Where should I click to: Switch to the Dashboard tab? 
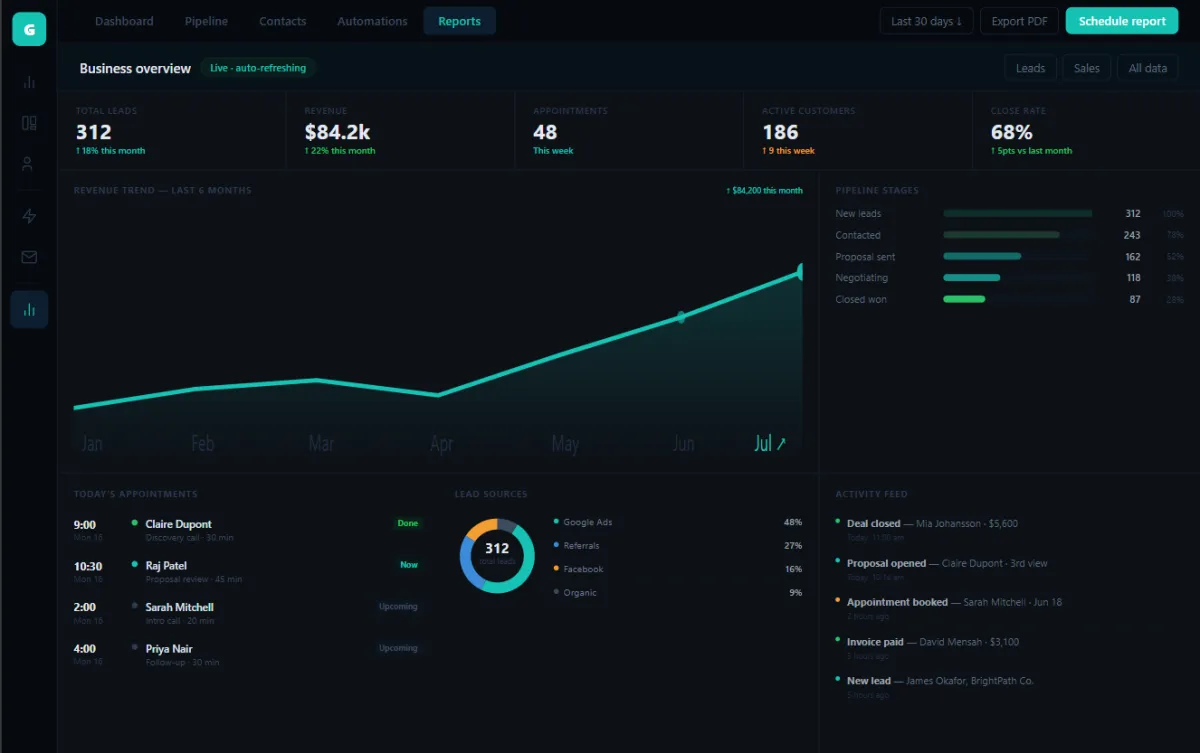124,21
